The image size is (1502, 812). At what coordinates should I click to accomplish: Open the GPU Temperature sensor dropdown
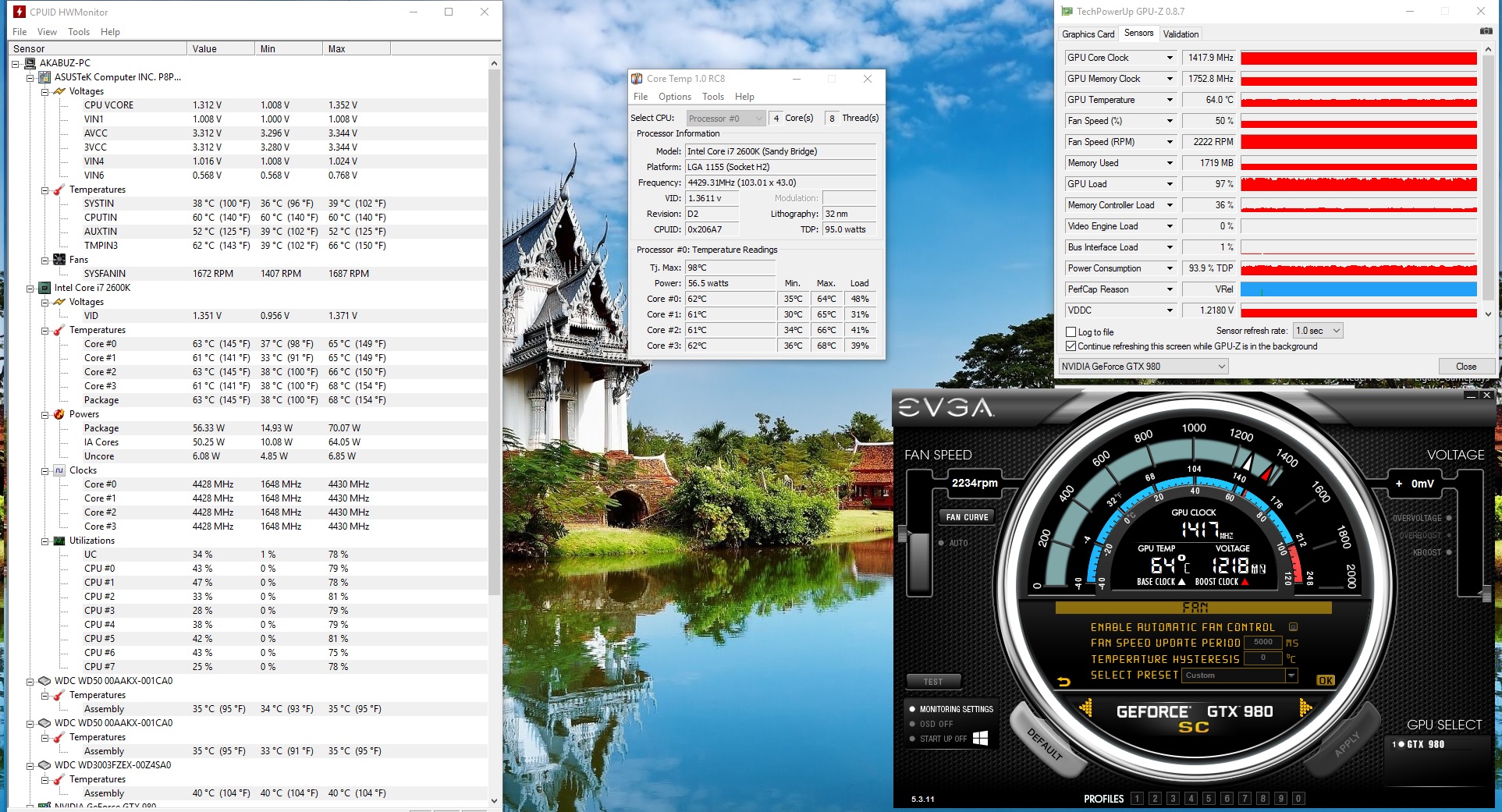[1170, 100]
